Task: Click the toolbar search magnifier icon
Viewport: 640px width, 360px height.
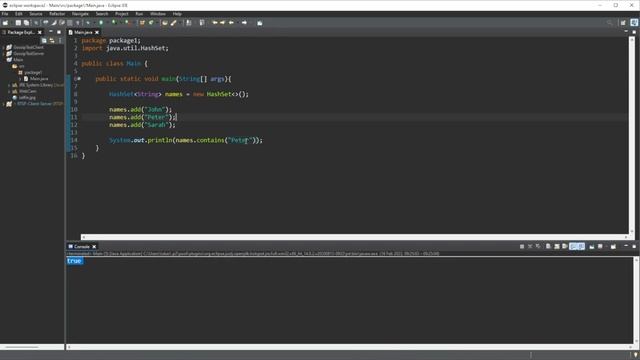Action: coord(609,23)
